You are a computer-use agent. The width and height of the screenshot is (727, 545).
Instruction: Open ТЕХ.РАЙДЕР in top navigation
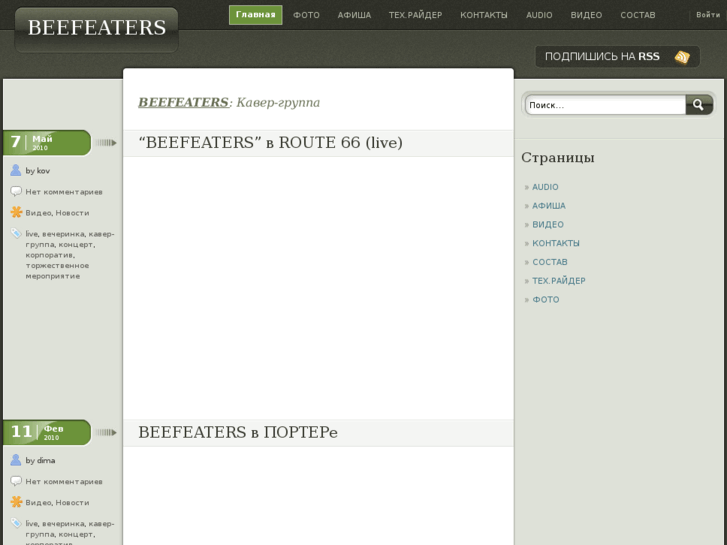pos(415,15)
